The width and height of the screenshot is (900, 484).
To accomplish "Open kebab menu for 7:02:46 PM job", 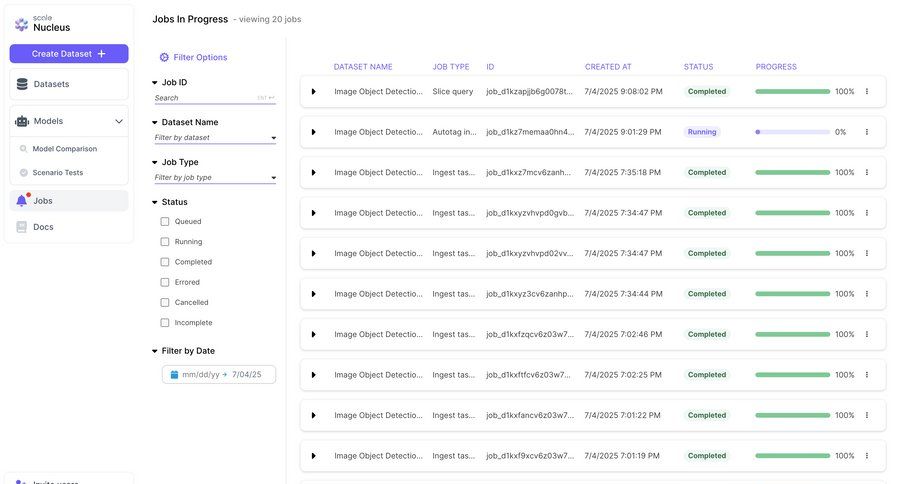I will 867,334.
